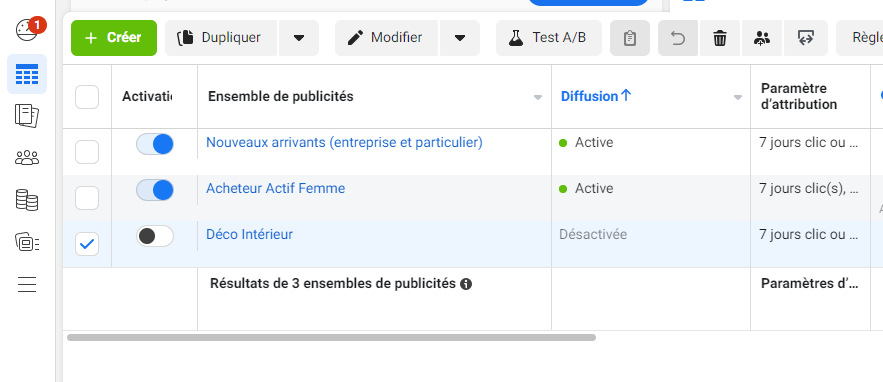
Task: Click the horizontal scrollbar below the table
Action: coord(331,337)
